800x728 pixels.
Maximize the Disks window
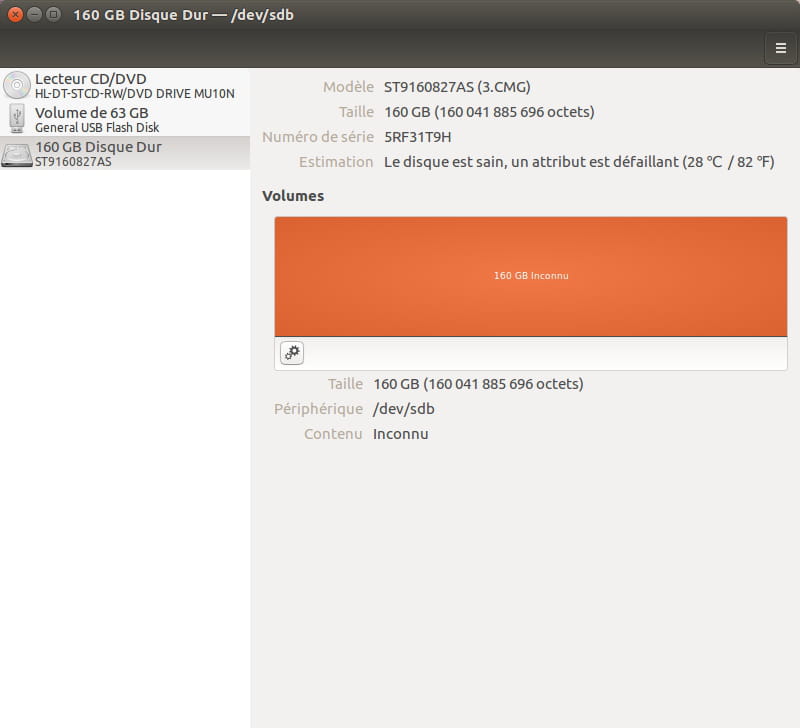point(53,14)
